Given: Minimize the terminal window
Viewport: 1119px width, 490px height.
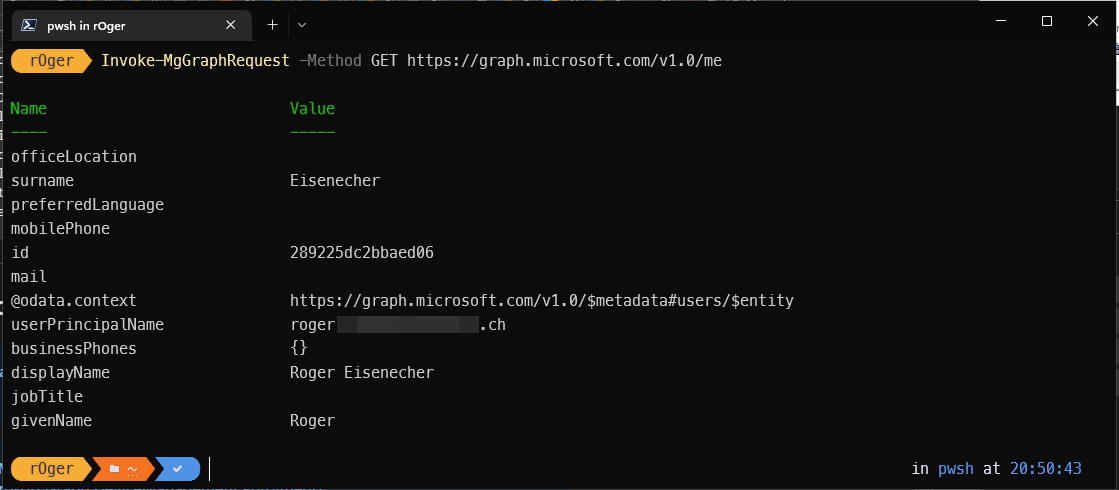Looking at the screenshot, I should click(999, 21).
